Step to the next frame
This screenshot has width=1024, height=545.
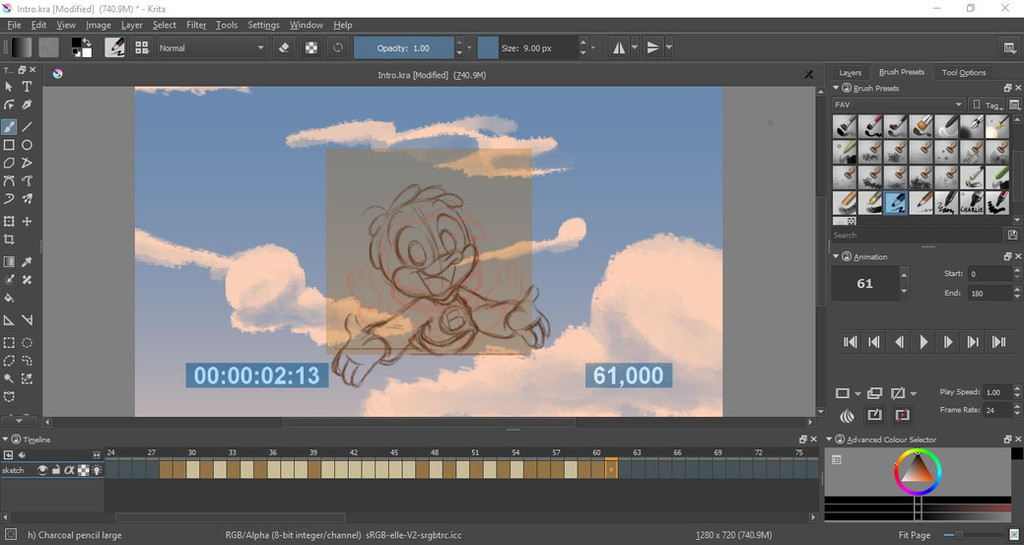pos(948,341)
